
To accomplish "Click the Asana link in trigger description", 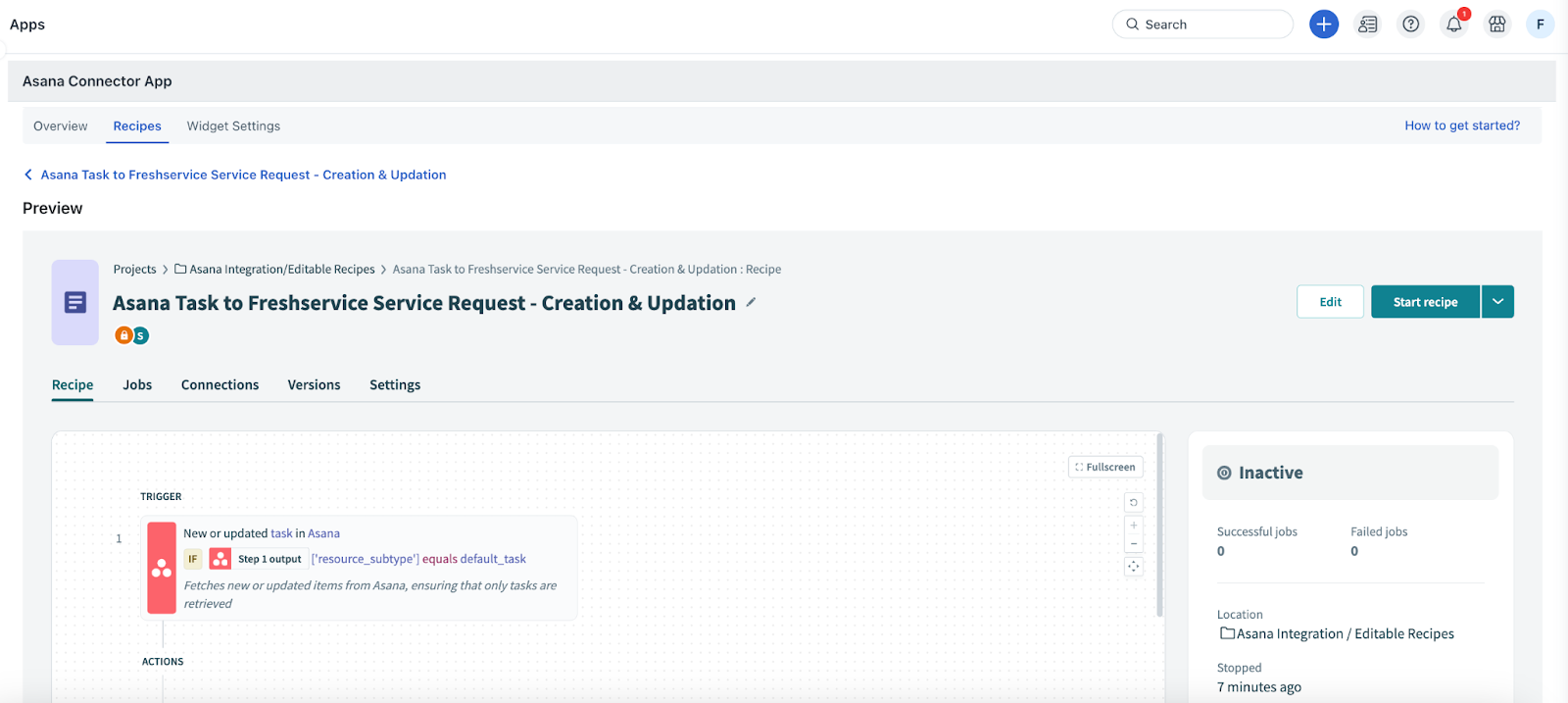I will 323,533.
